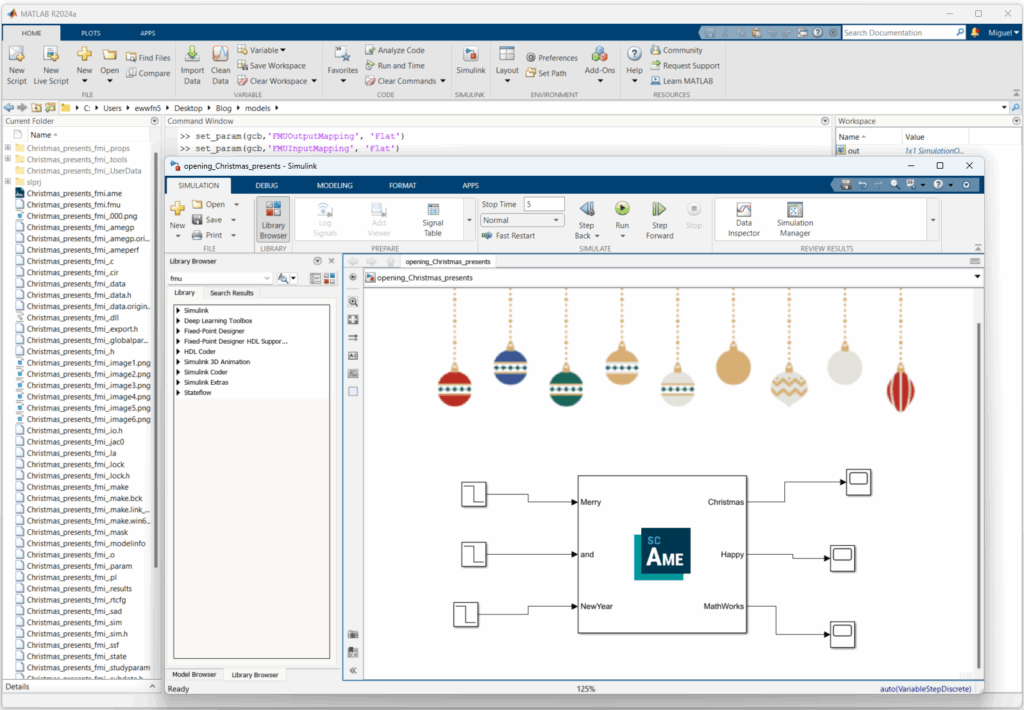Screen dimensions: 1024x710
Task: Run the Simulink simulation
Action: tap(621, 209)
